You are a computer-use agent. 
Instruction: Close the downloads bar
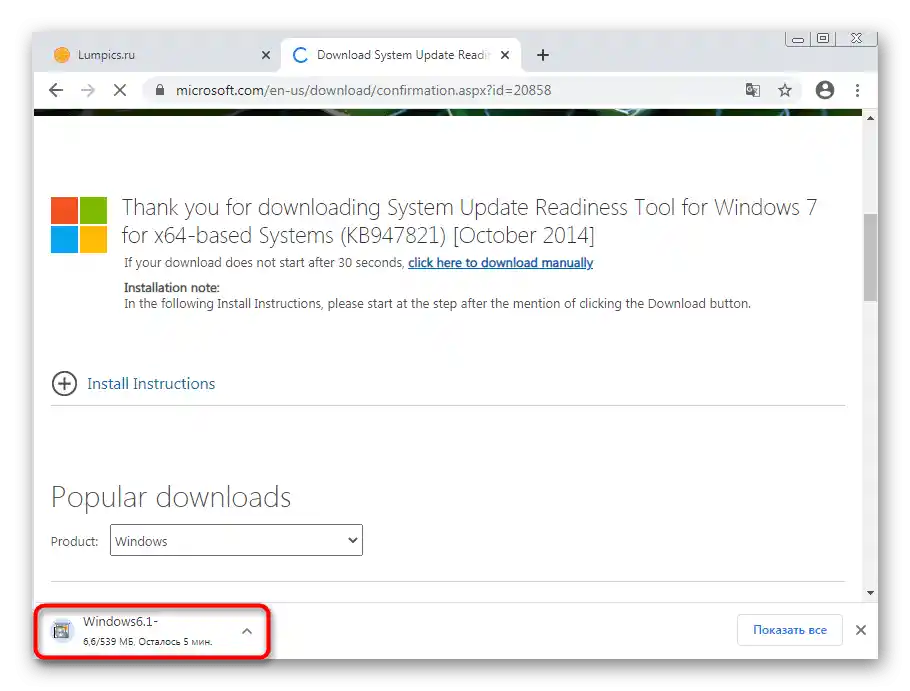point(861,630)
